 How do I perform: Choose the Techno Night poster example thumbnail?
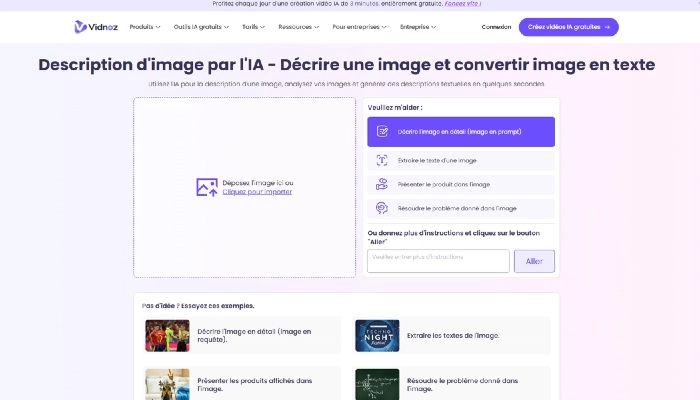point(377,336)
